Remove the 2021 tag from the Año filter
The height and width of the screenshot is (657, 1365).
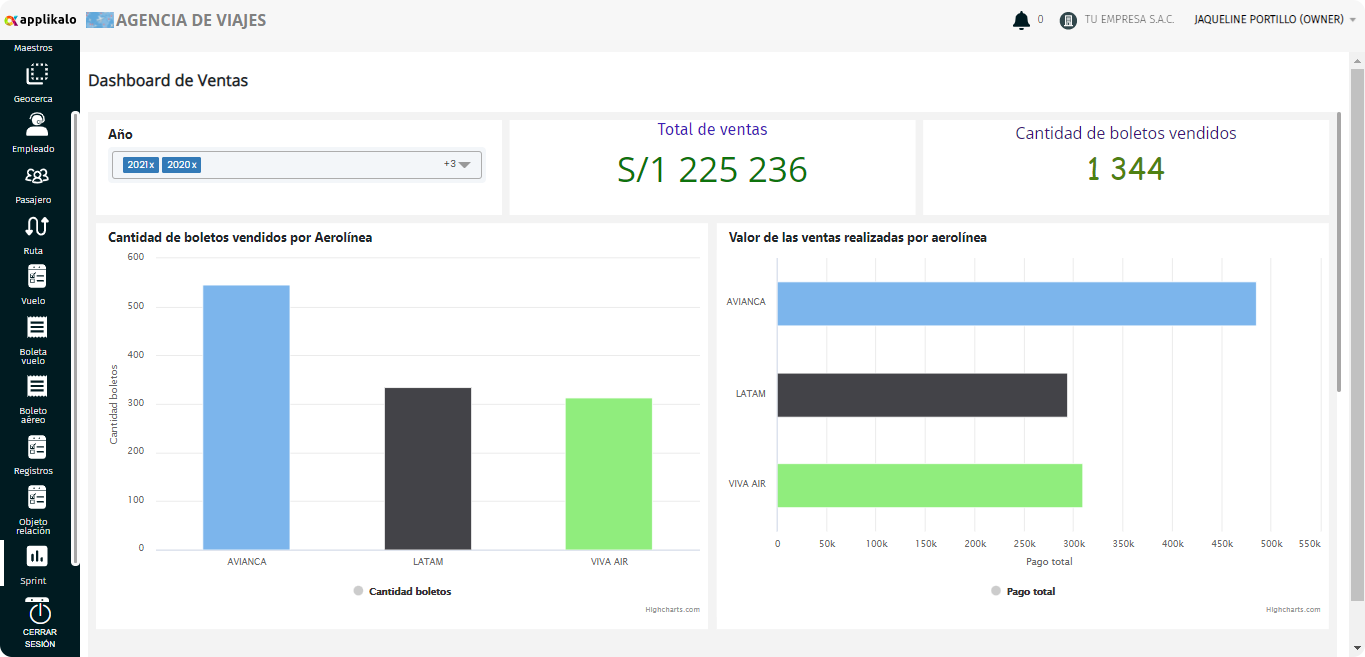152,165
